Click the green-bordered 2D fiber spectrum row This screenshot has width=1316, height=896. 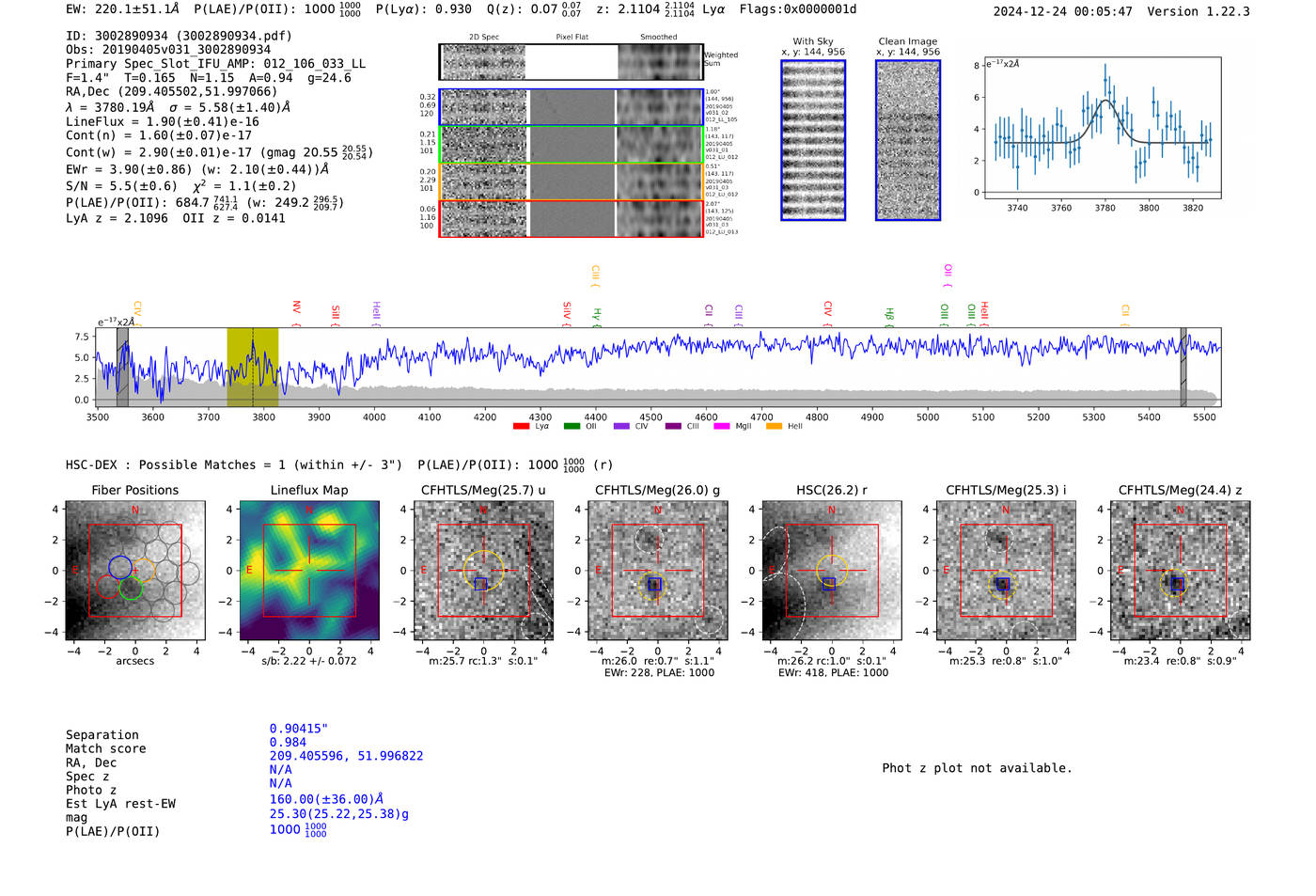(x=571, y=145)
